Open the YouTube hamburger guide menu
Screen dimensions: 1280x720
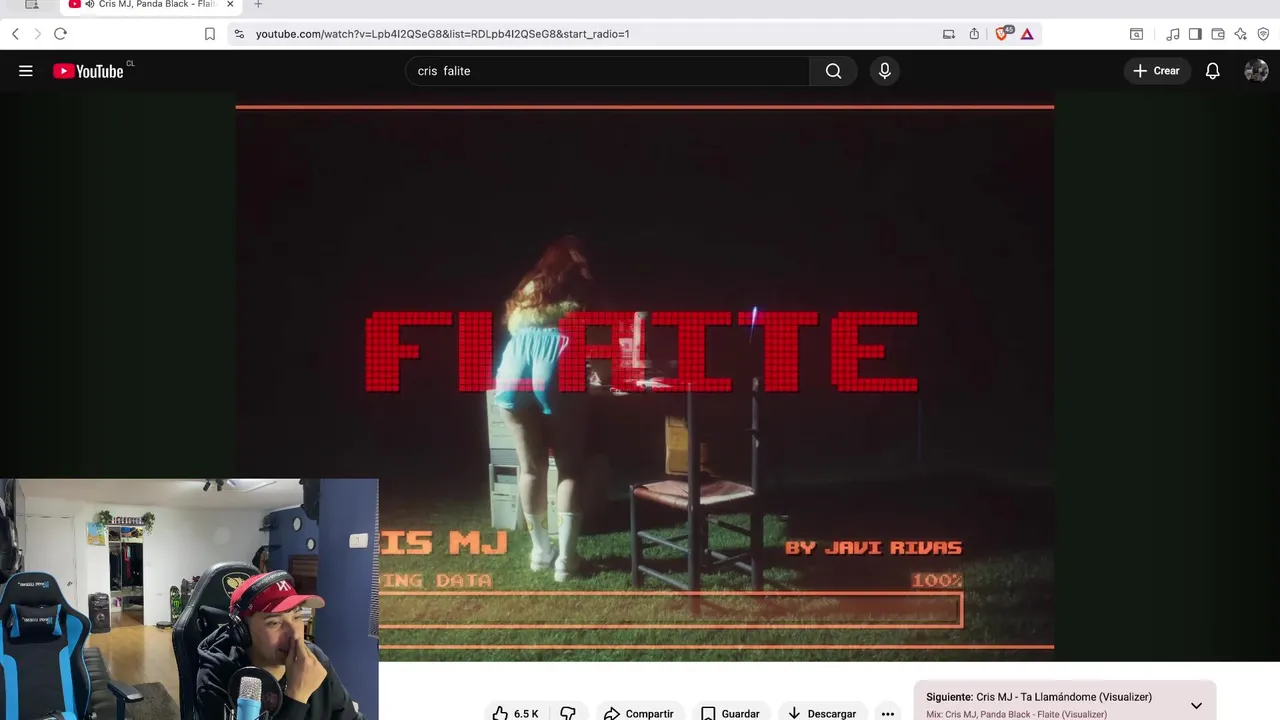(x=26, y=71)
